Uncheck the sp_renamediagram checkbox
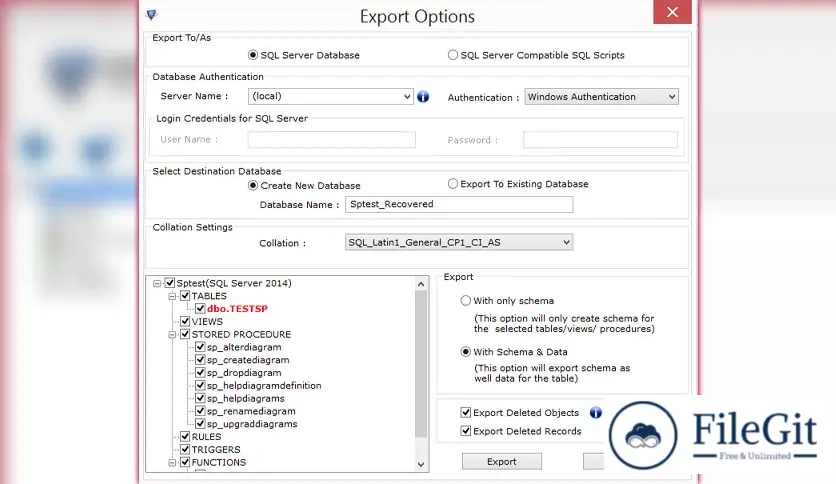The width and height of the screenshot is (836, 484). [200, 411]
